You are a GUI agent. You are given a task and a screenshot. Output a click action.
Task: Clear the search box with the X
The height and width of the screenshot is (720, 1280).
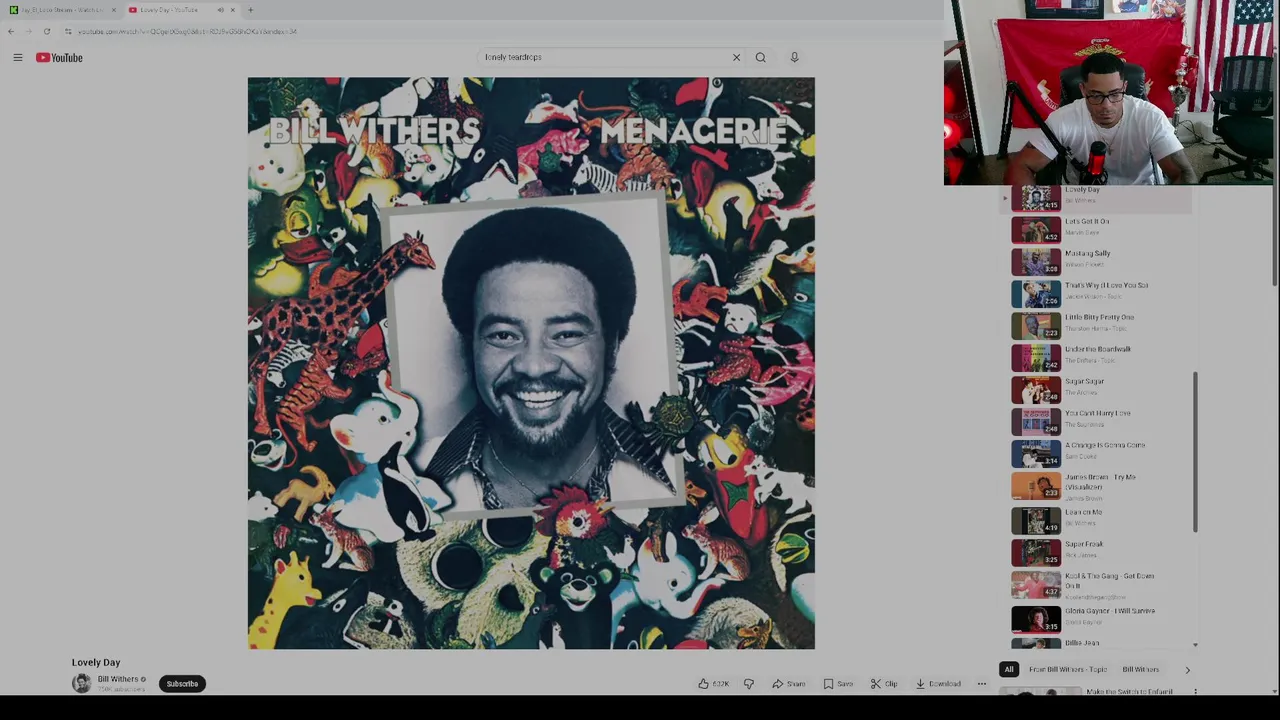[x=736, y=57]
